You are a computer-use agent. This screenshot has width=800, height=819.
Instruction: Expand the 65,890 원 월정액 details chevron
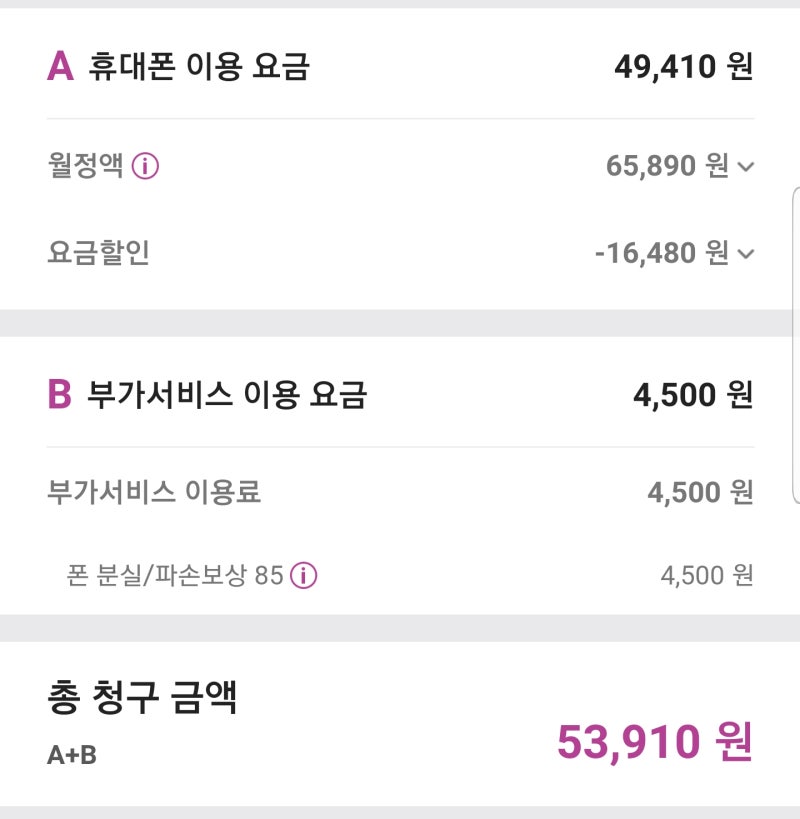coord(746,167)
